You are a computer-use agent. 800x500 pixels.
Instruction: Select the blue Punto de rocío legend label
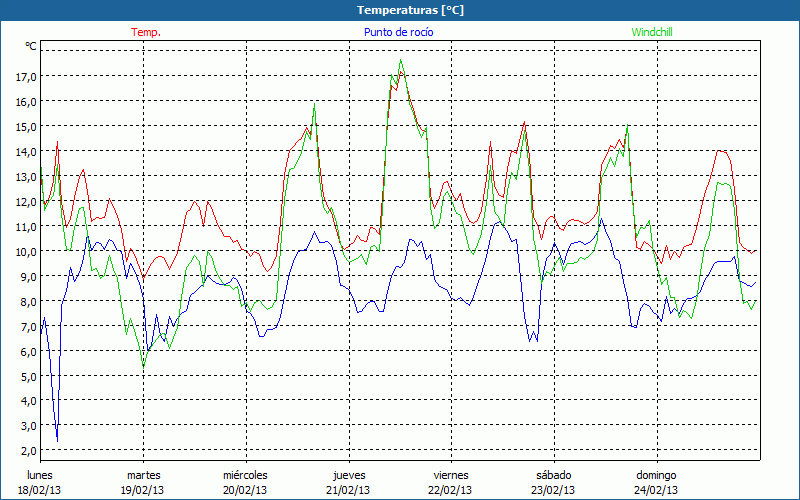399,32
